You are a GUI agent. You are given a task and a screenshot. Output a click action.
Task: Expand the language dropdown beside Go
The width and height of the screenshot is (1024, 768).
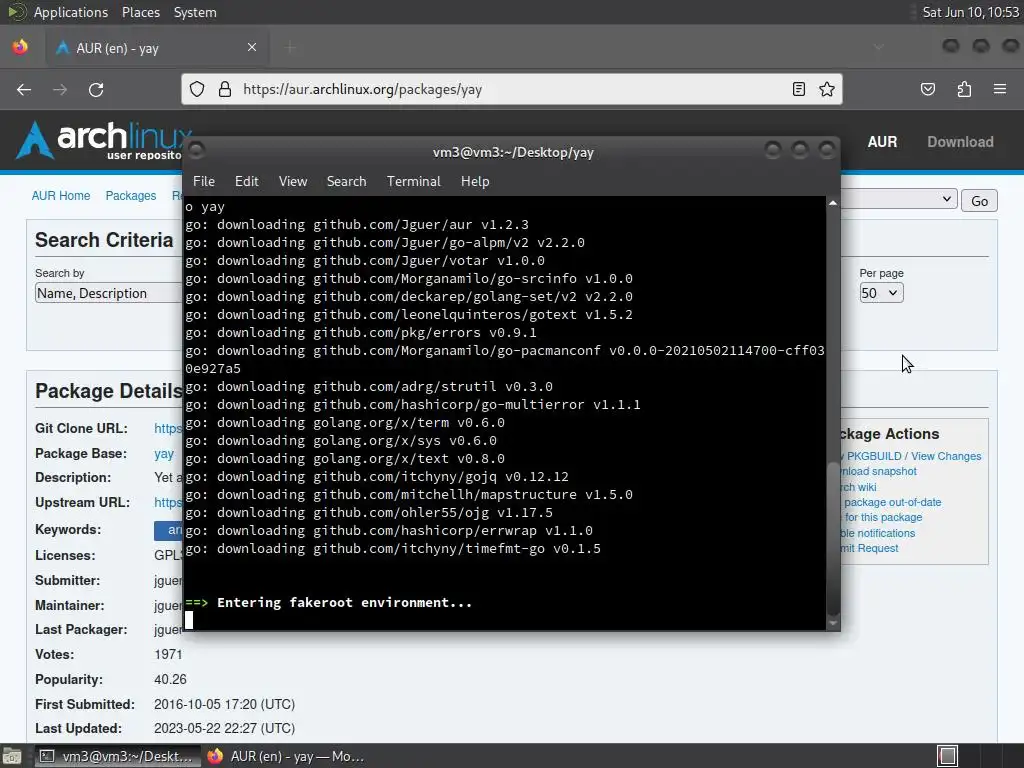tap(899, 199)
